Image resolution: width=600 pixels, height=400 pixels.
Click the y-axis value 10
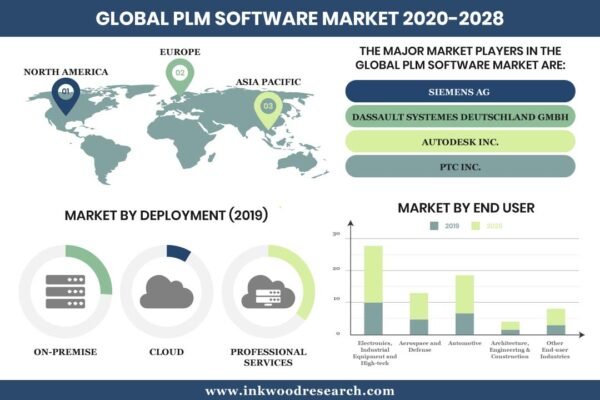pos(336,299)
